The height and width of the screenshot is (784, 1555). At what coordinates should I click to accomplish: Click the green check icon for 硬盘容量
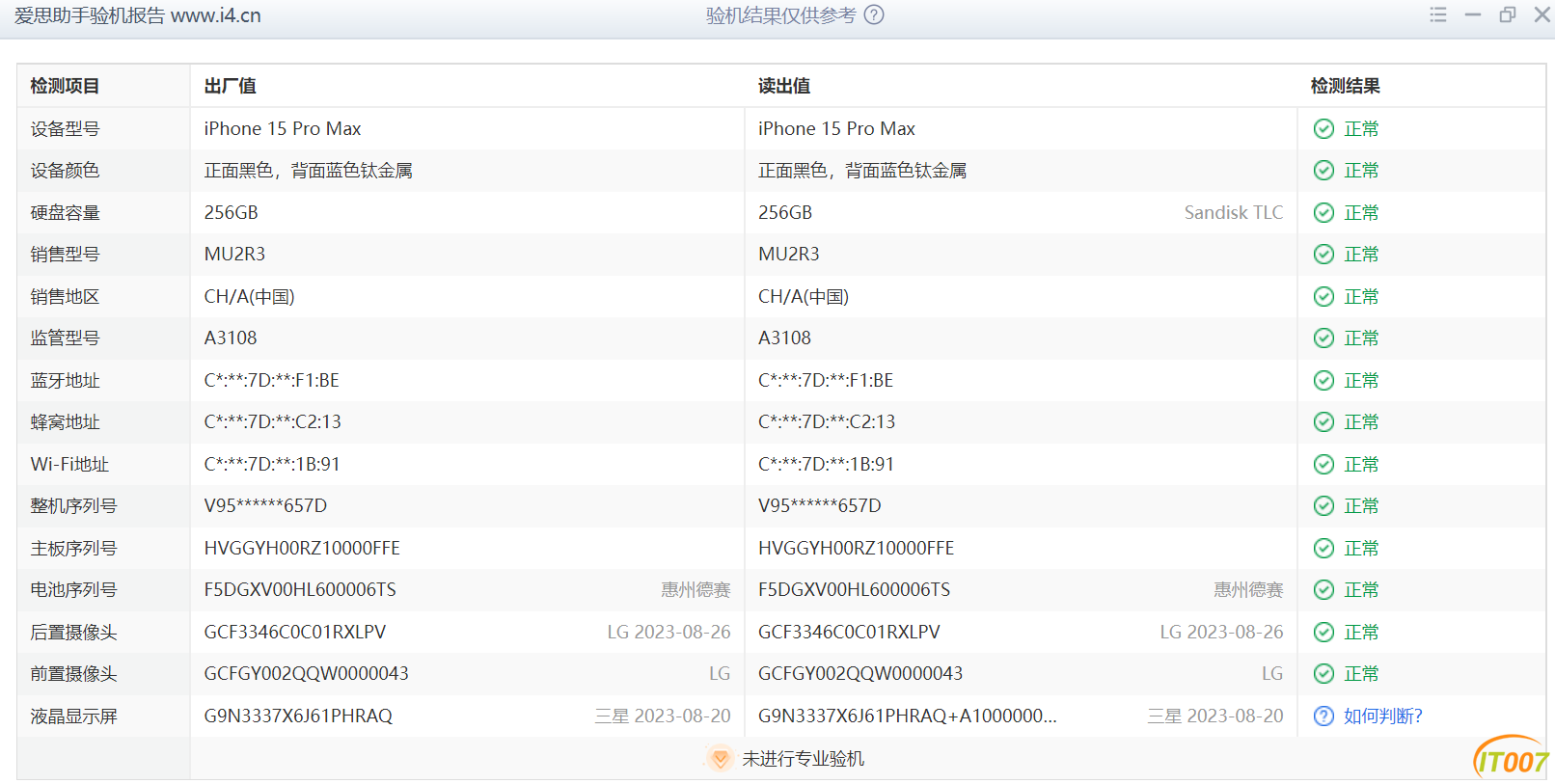pos(1324,213)
